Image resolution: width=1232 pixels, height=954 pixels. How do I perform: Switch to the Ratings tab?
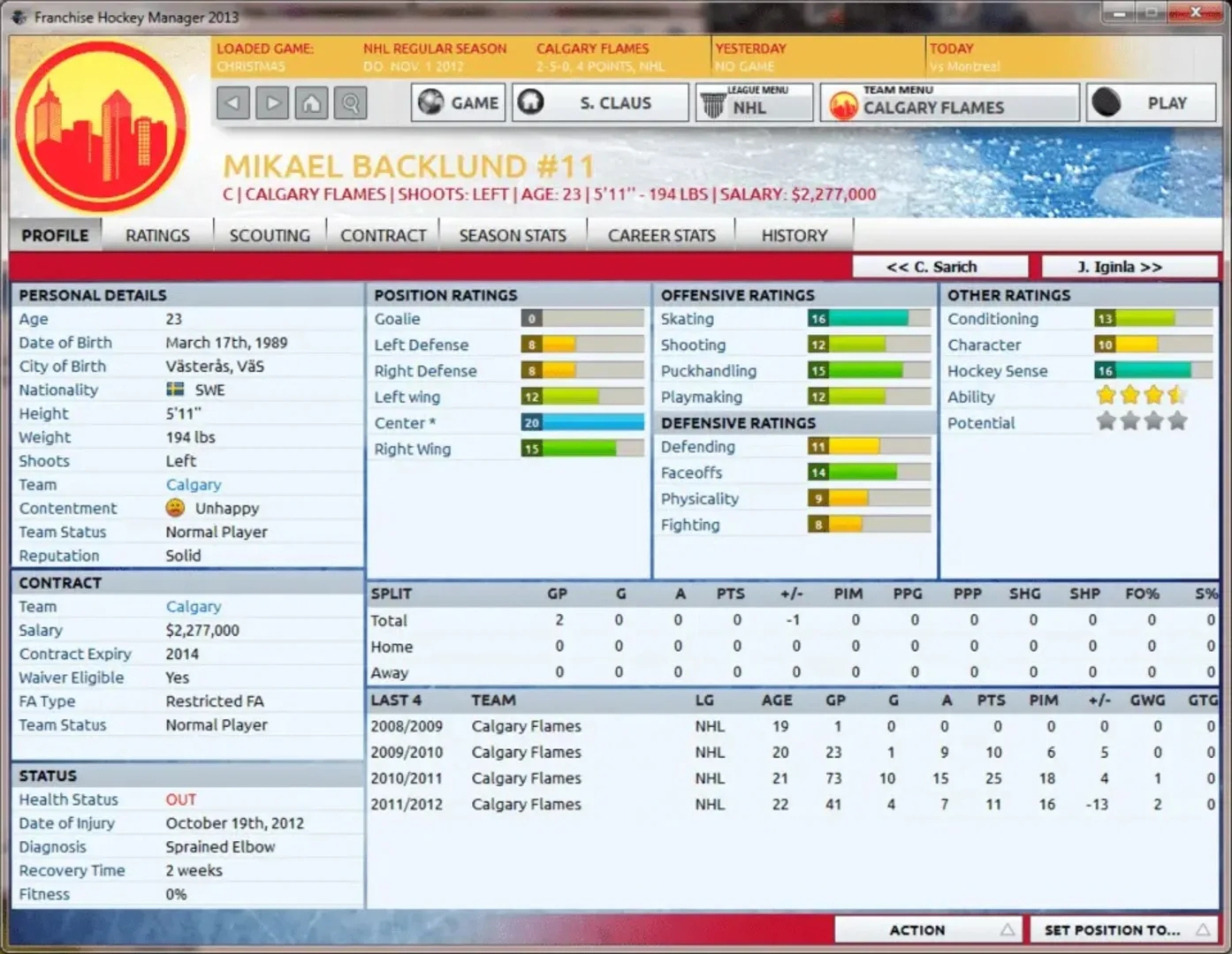[157, 236]
